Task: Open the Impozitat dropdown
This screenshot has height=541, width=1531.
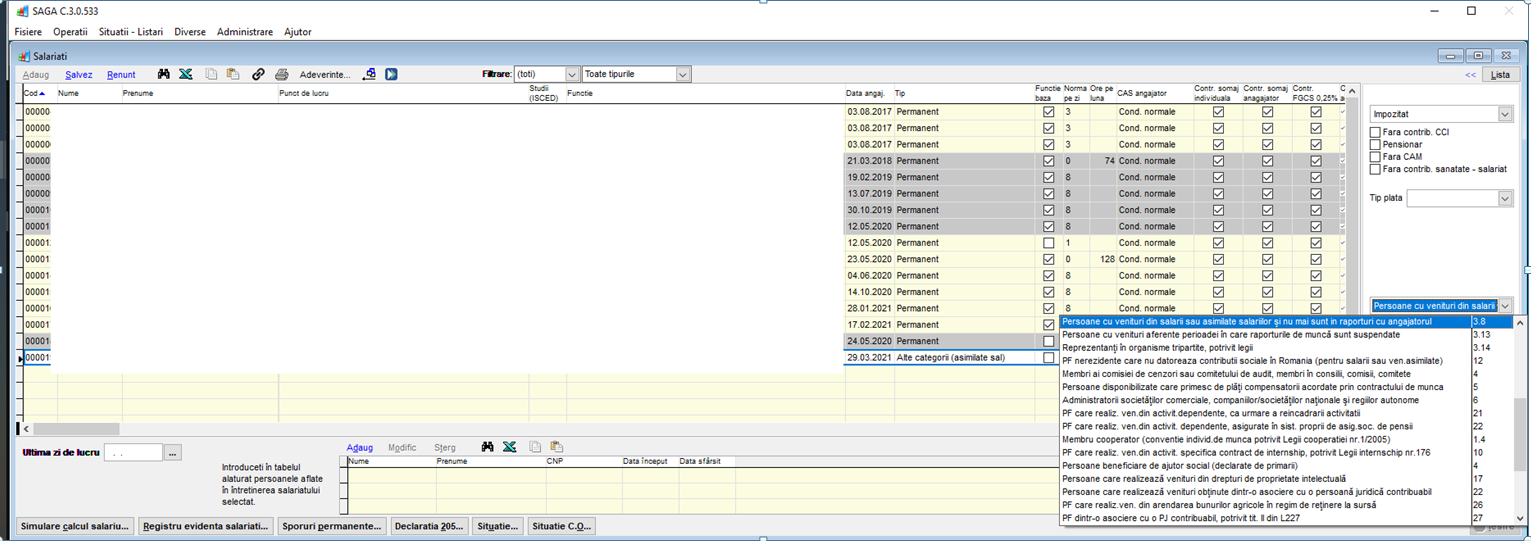Action: pyautogui.click(x=1505, y=114)
